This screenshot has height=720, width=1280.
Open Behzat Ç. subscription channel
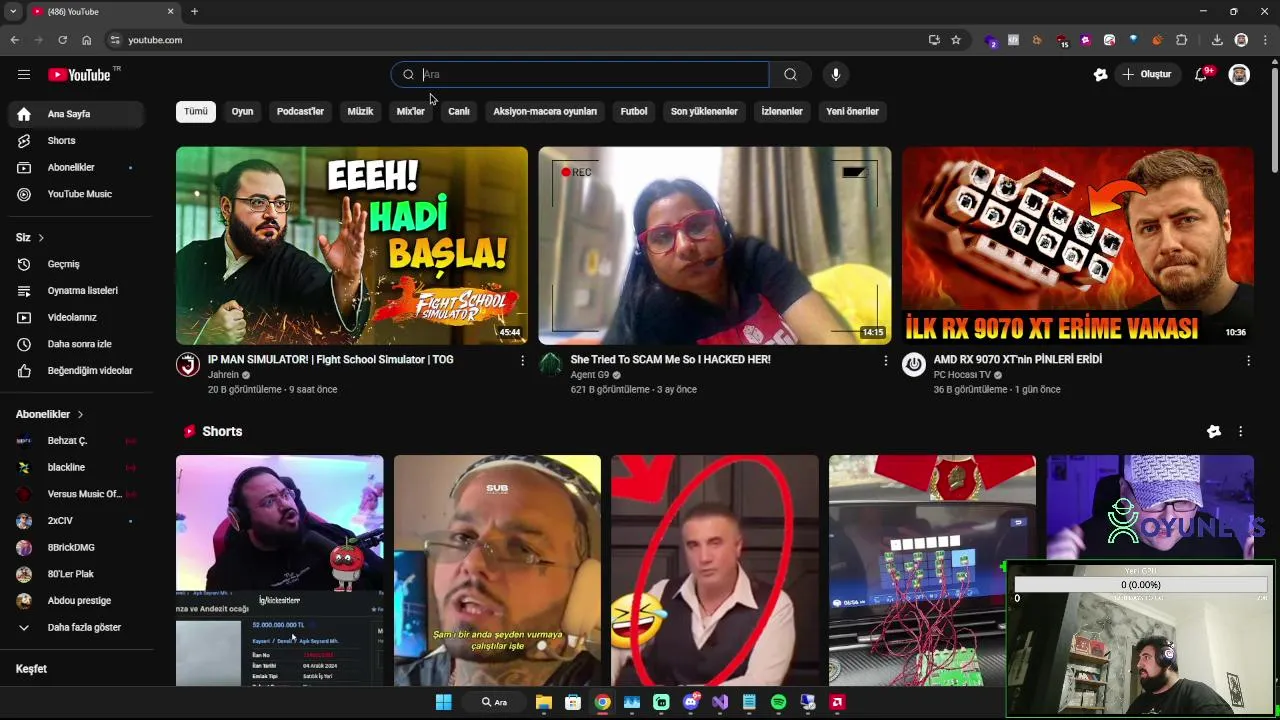click(x=75, y=441)
